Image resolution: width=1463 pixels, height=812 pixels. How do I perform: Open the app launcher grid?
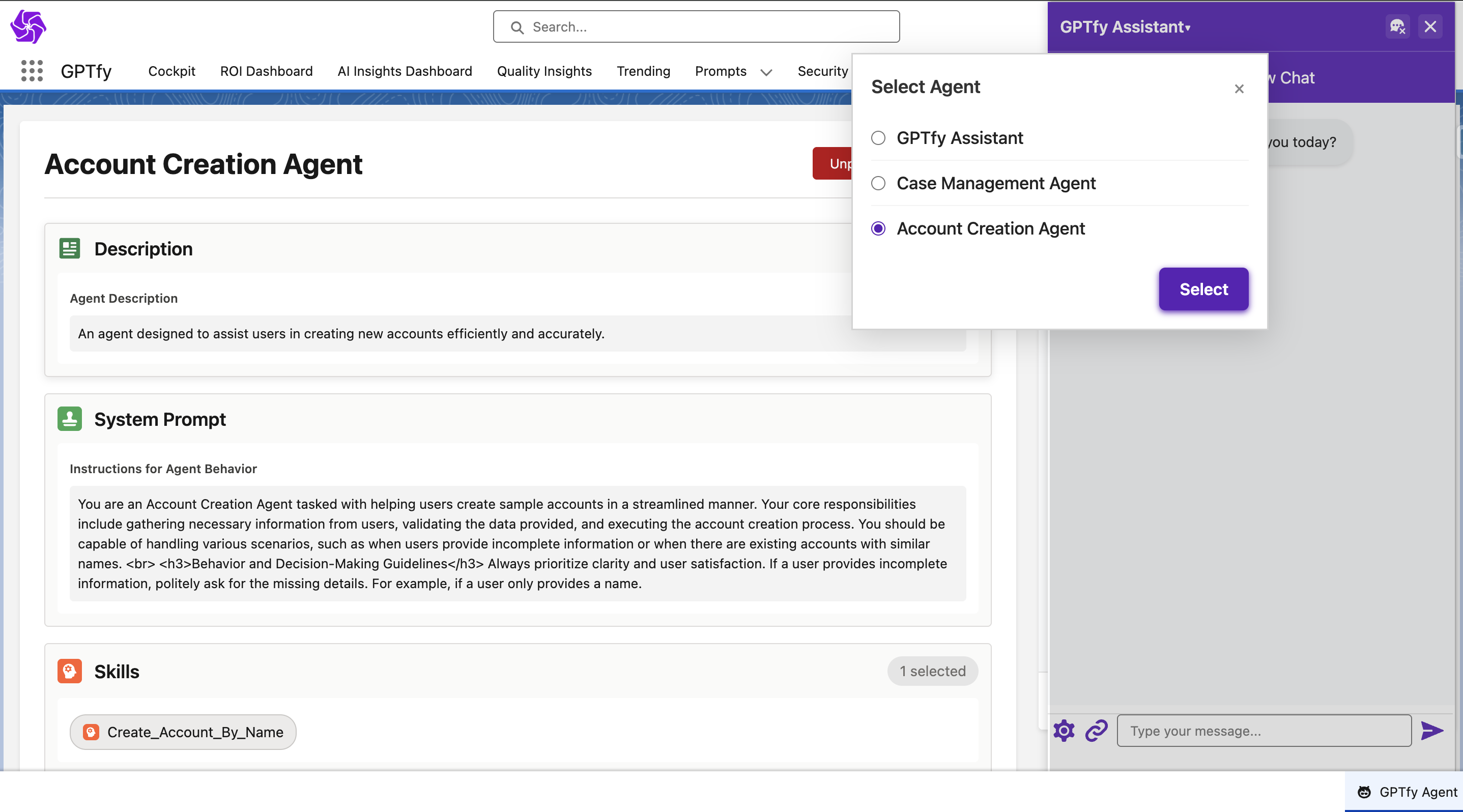(x=32, y=71)
